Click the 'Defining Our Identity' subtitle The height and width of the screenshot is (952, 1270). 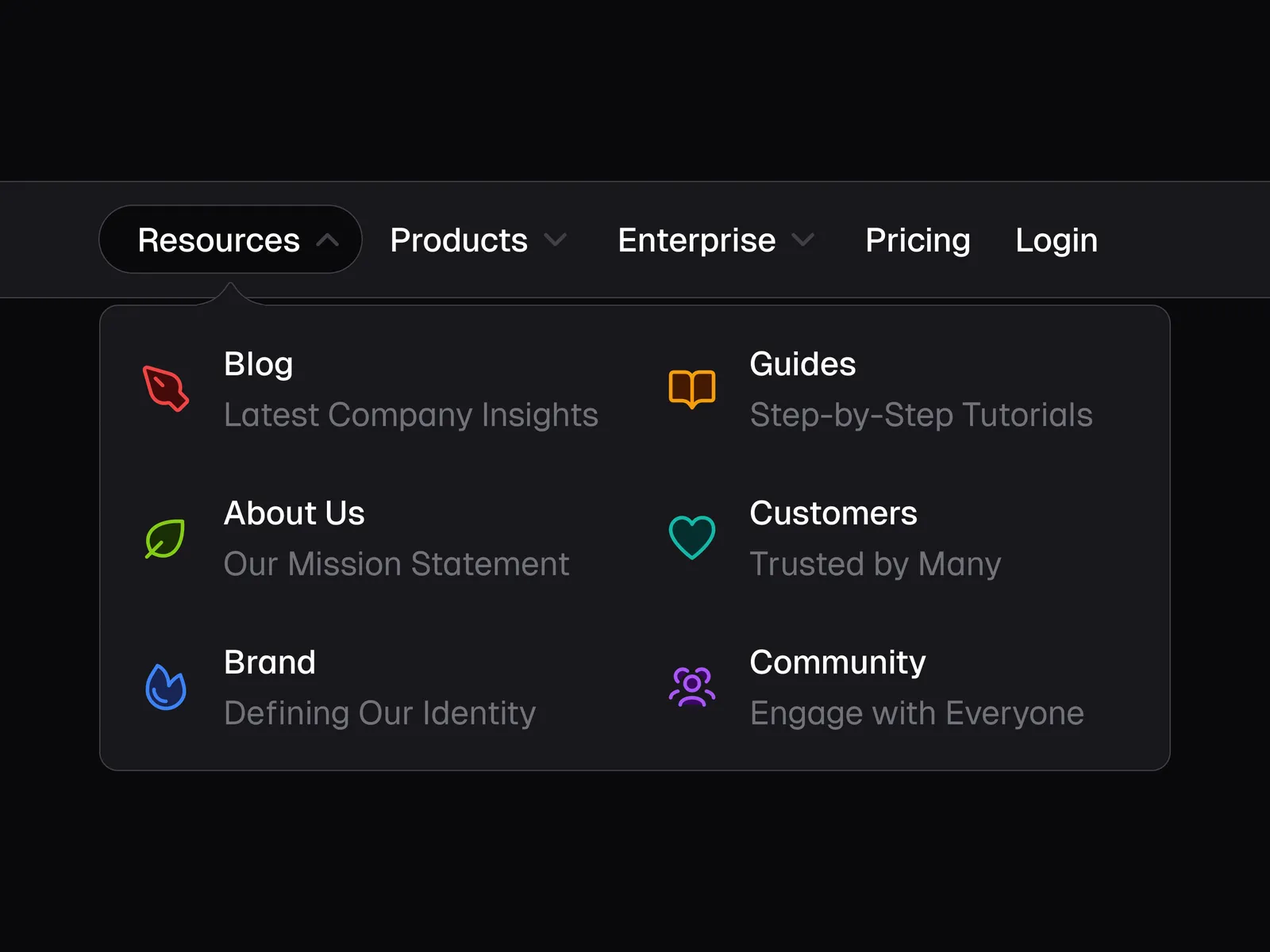[x=380, y=713]
